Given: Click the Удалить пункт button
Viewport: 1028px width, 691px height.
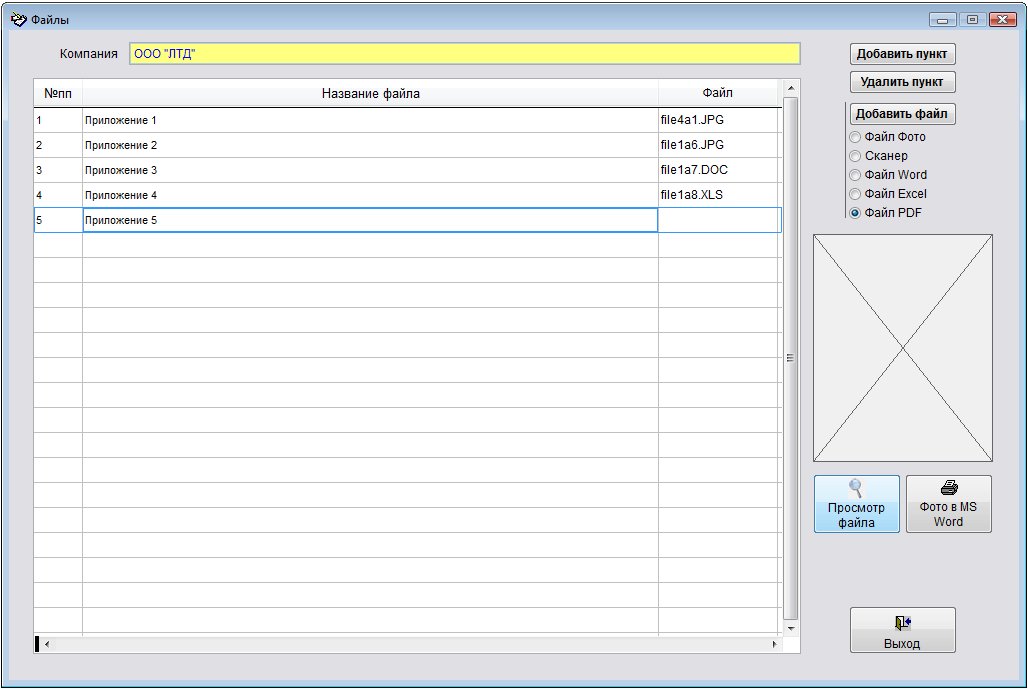Looking at the screenshot, I should pos(902,82).
